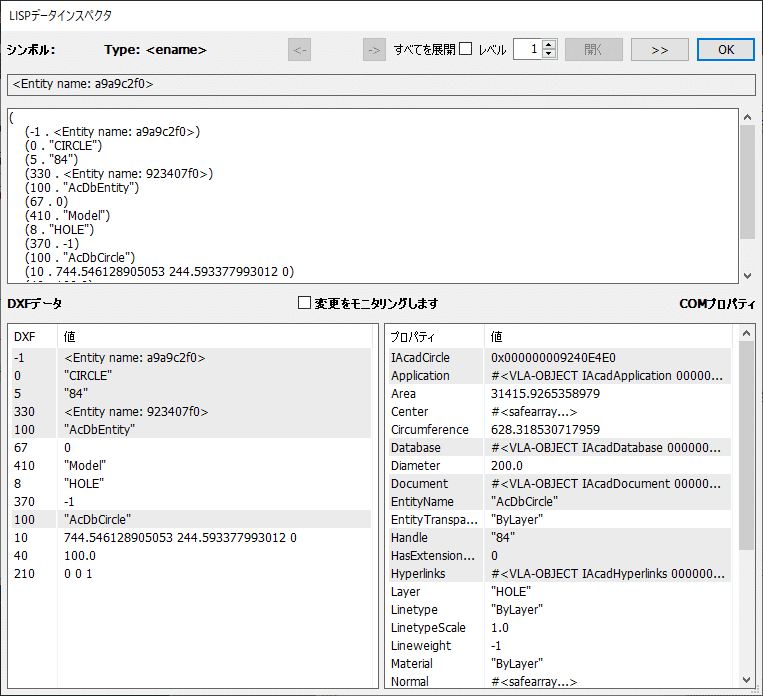Click the (370 . -1) line in LISP list

click(x=52, y=243)
